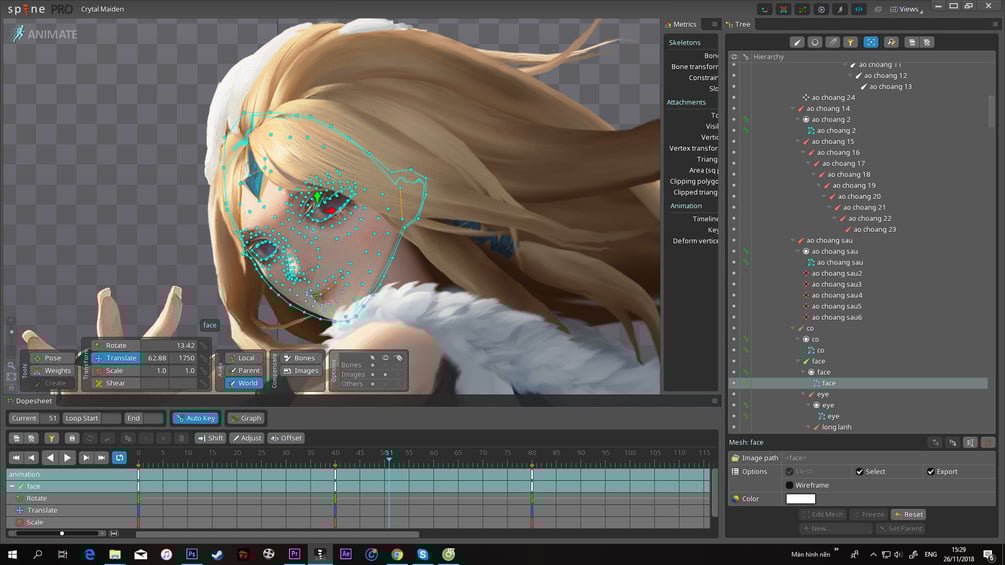This screenshot has height=565, width=1005.
Task: Click the viewport zoom magnifier icon
Action: click(11, 366)
